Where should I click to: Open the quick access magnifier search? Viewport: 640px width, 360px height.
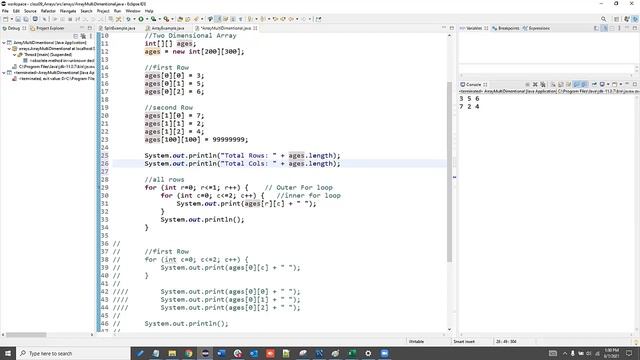[x=603, y=19]
